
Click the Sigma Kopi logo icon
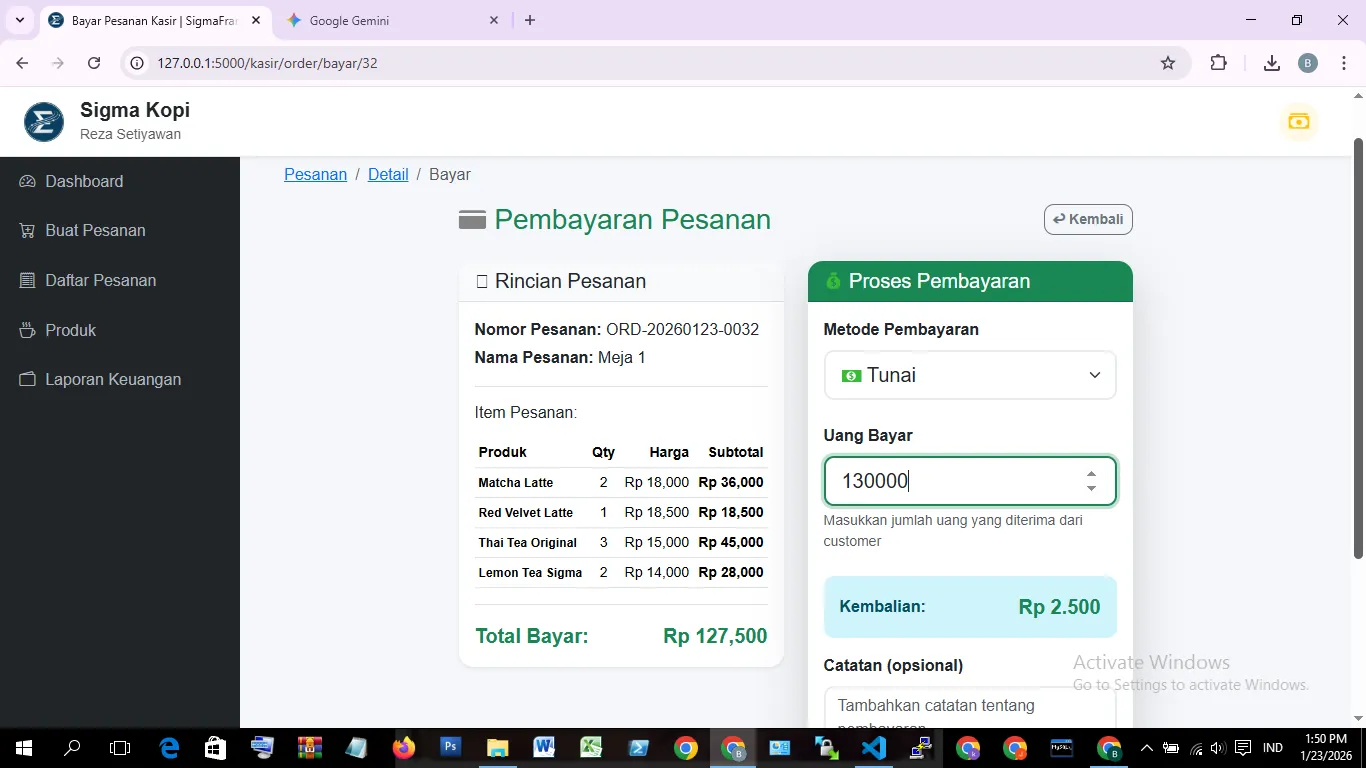(44, 122)
